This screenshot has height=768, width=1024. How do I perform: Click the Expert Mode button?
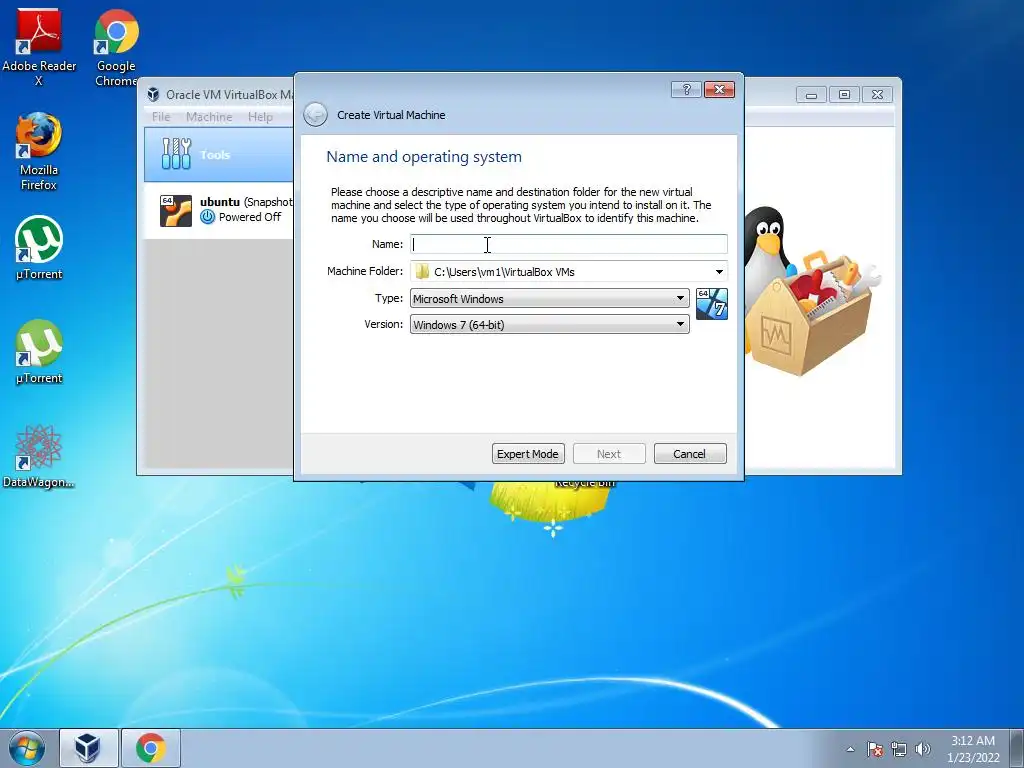[x=528, y=454]
